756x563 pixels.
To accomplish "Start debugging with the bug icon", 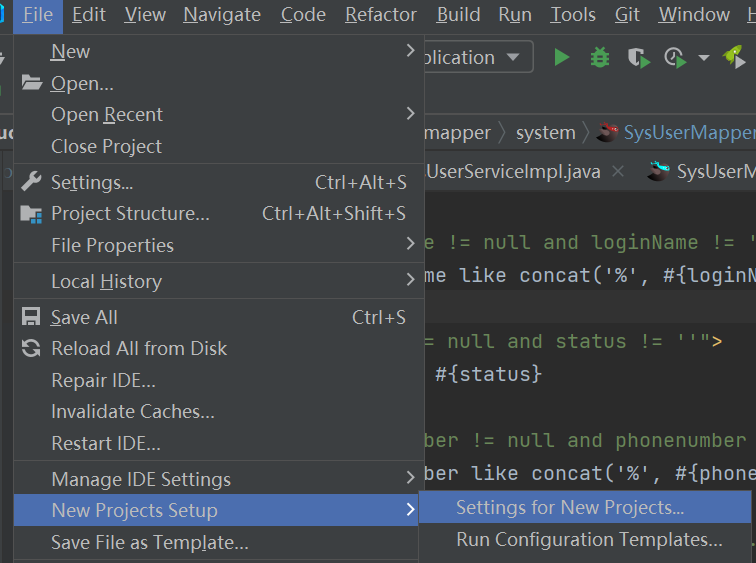I will click(599, 57).
